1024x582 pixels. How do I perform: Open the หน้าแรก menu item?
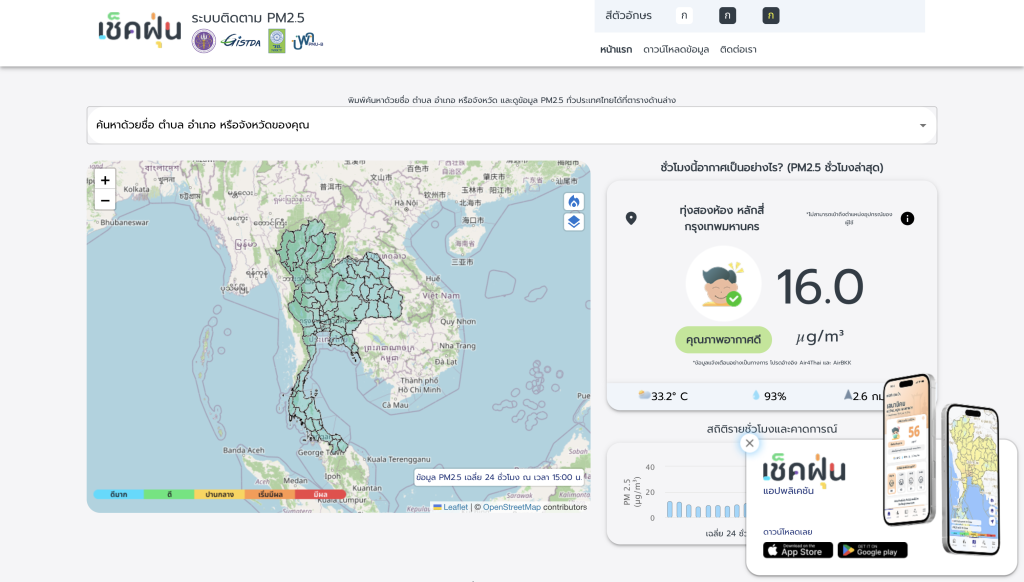pos(616,50)
